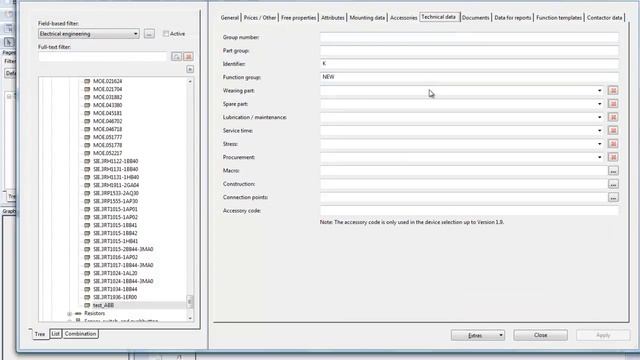Select the Tree view tab
Screen dimensions: 640x360
click(x=40, y=334)
